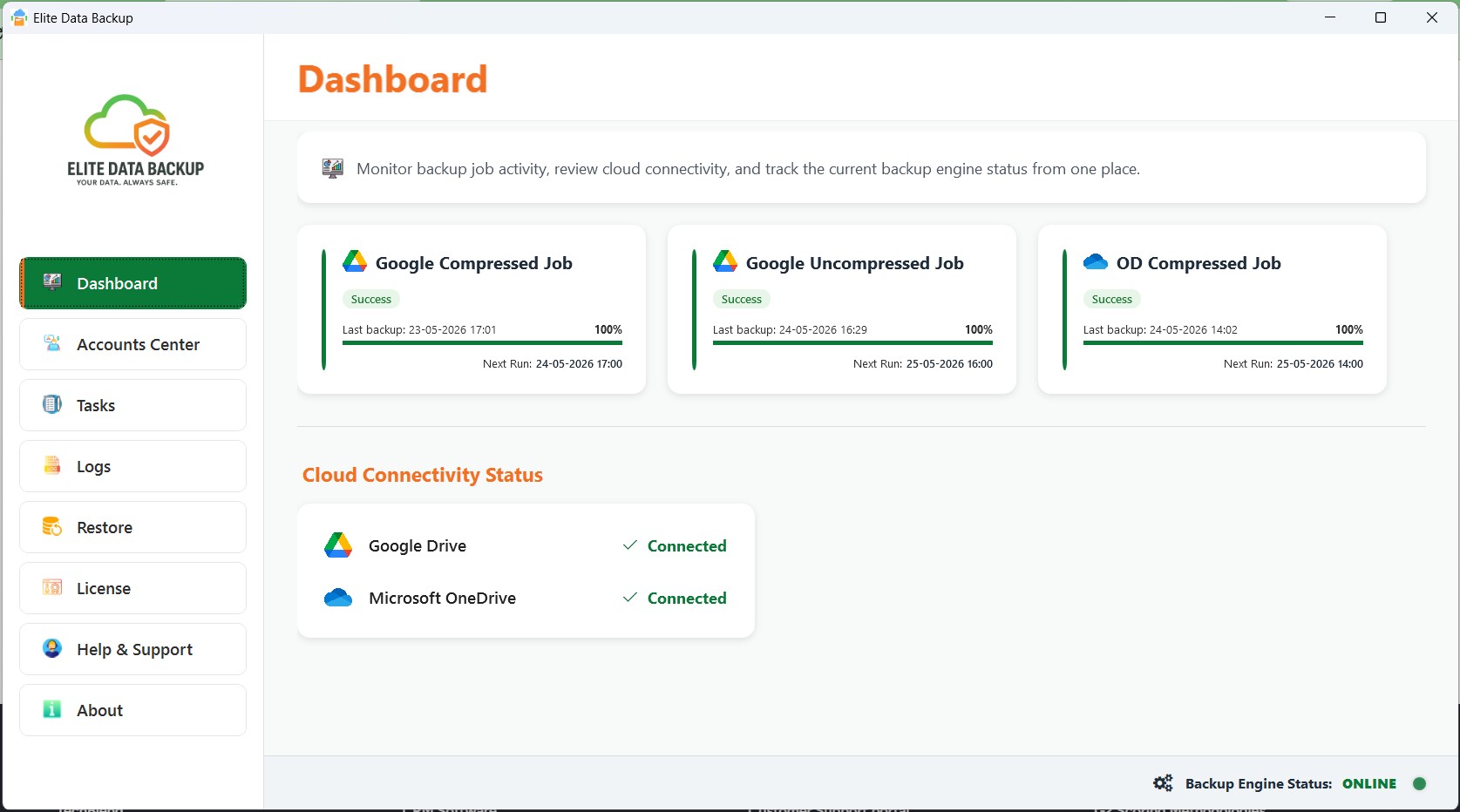
Task: Click the Connected status for Microsoft OneDrive
Action: [687, 598]
